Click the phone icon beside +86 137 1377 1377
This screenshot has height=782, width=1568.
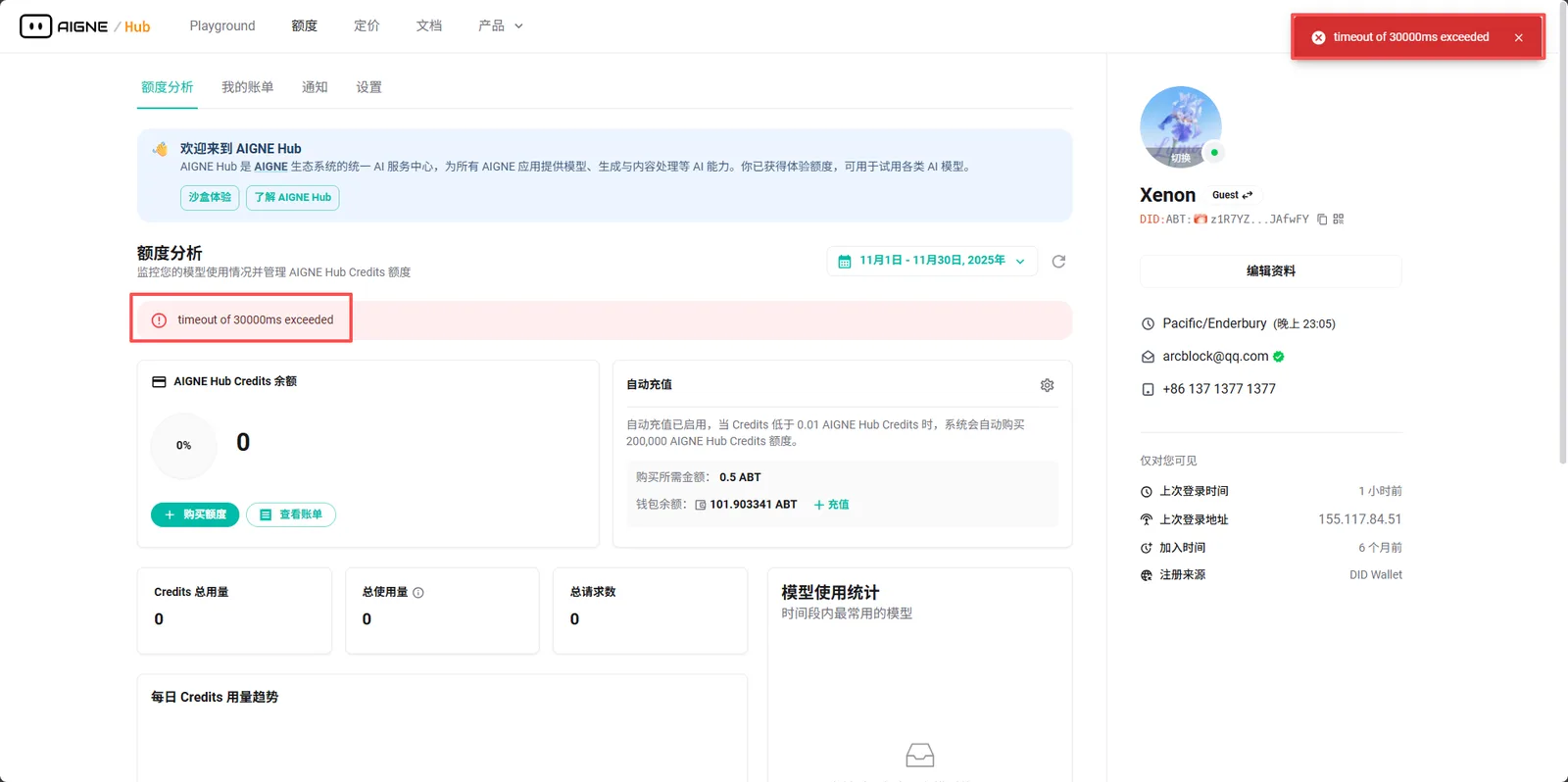point(1148,389)
